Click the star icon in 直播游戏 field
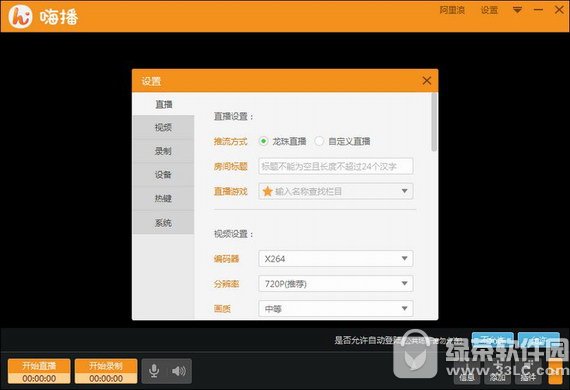The height and width of the screenshot is (390, 570). pyautogui.click(x=268, y=191)
